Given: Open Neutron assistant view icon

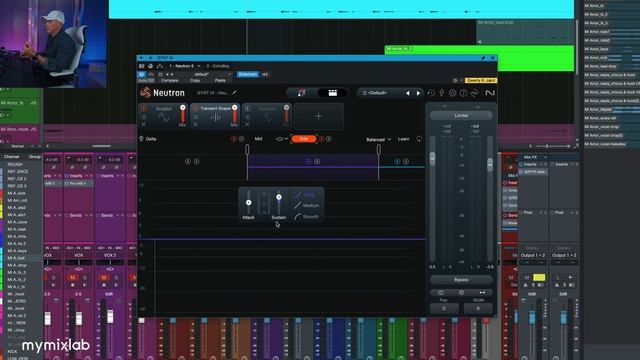Looking at the screenshot, I should (302, 93).
